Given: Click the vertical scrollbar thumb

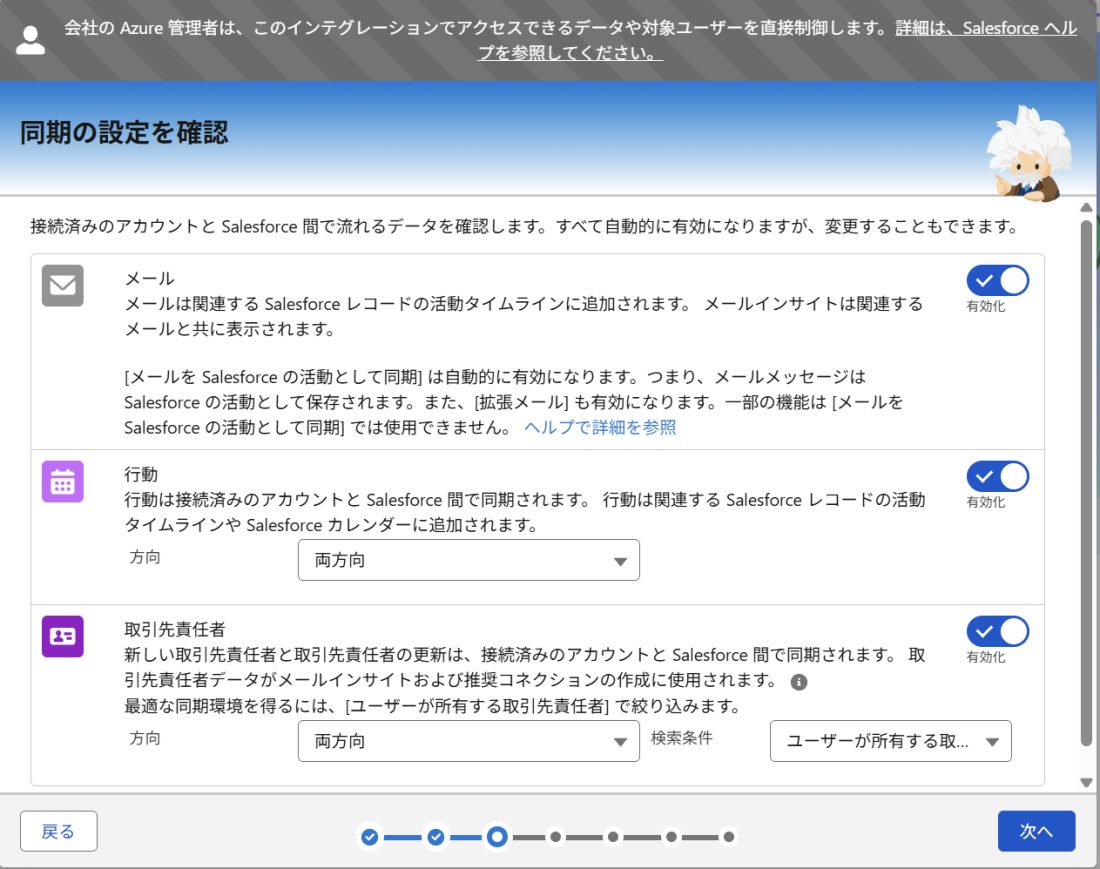Looking at the screenshot, I should [x=1086, y=484].
